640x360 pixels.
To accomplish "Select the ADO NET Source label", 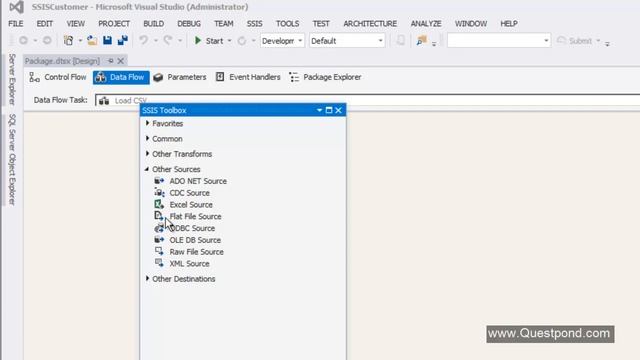I will (x=198, y=181).
